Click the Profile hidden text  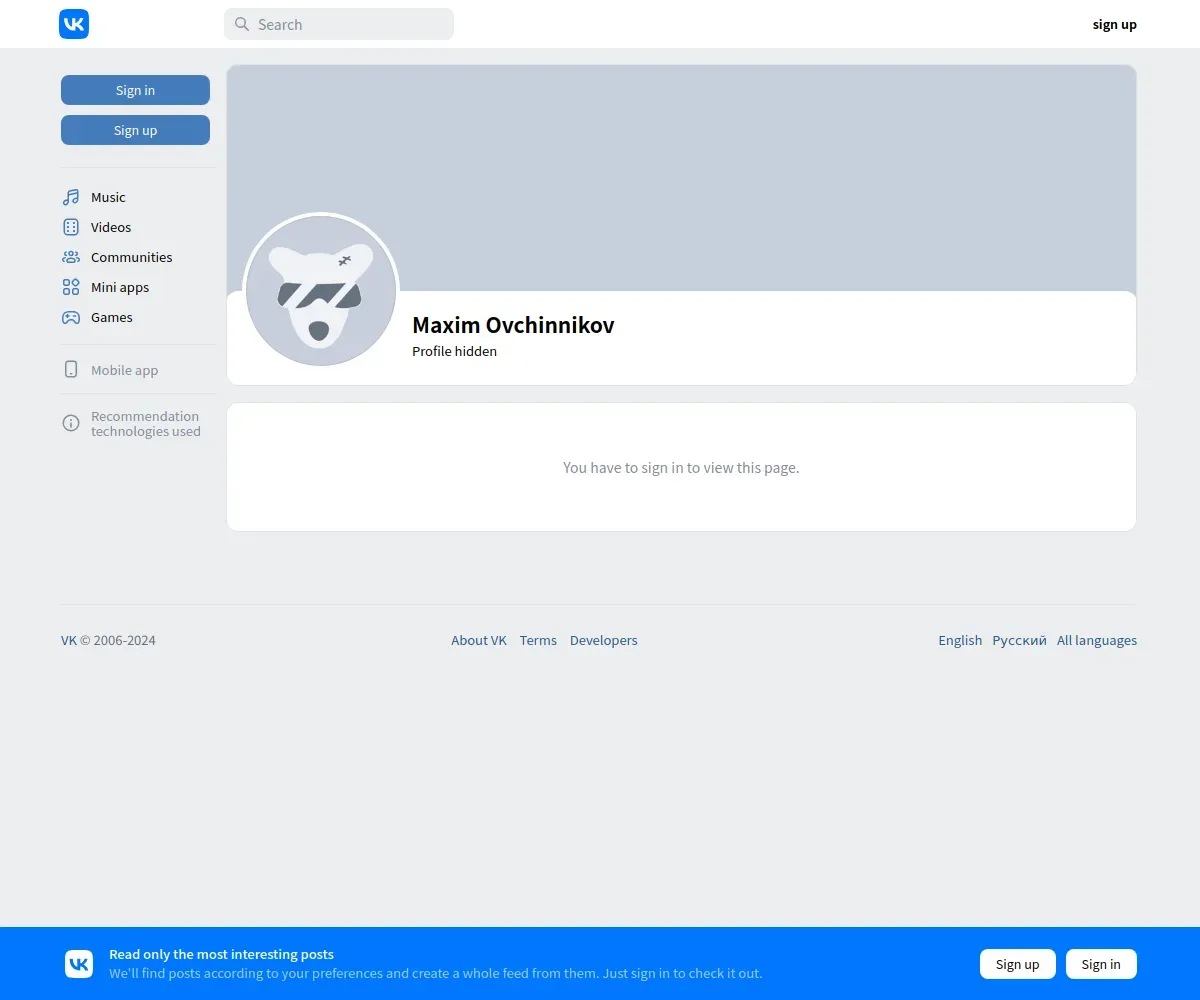pos(454,351)
